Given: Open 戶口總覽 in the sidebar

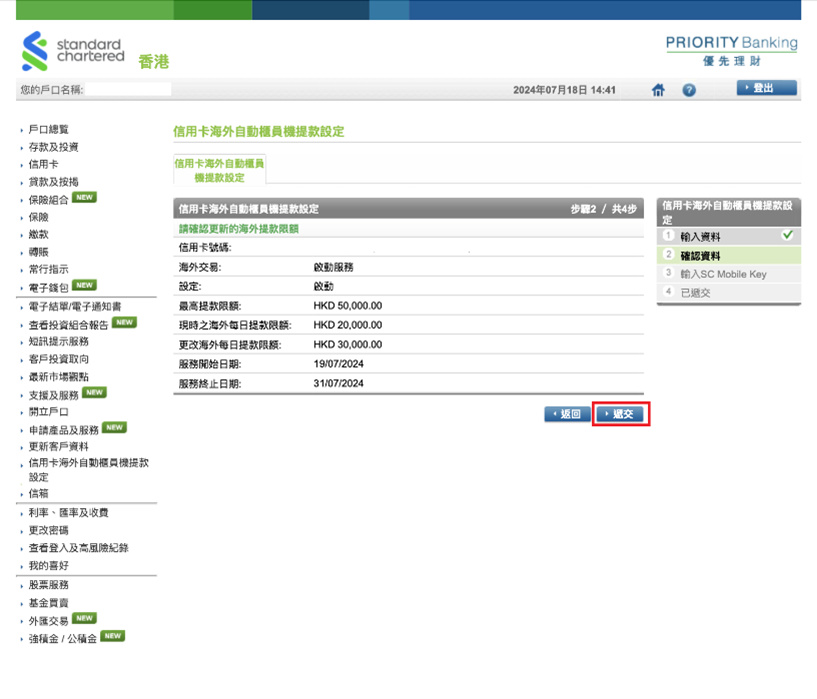Looking at the screenshot, I should click(48, 130).
